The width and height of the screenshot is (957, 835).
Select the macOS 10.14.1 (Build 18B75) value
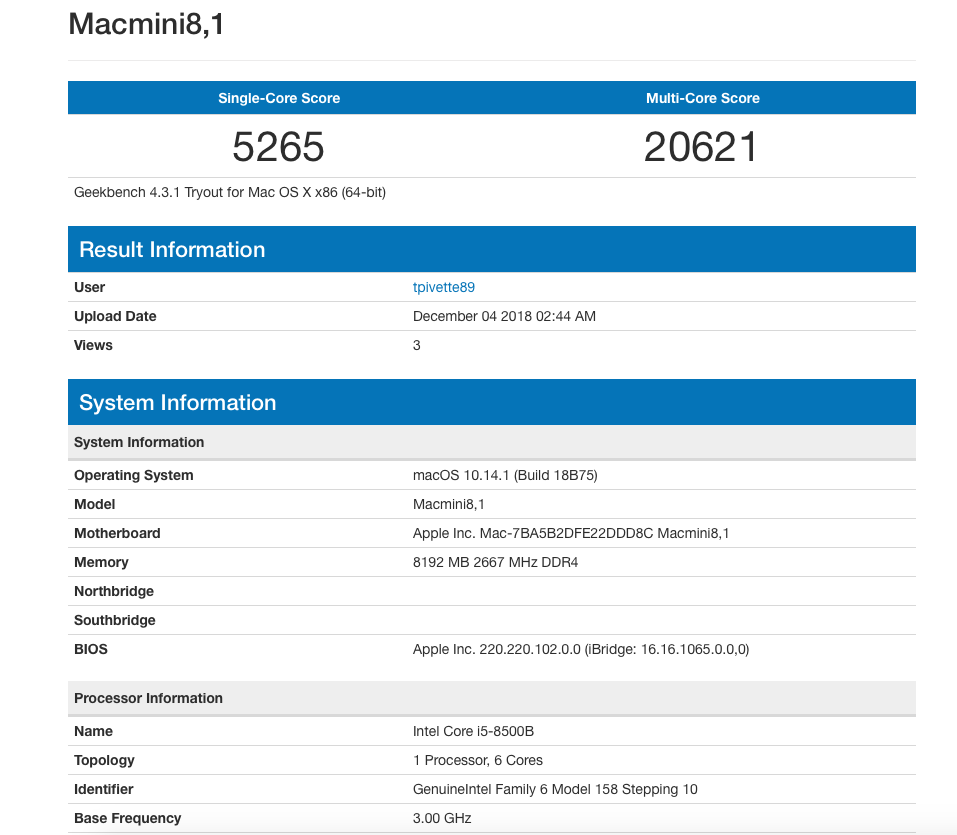(505, 475)
